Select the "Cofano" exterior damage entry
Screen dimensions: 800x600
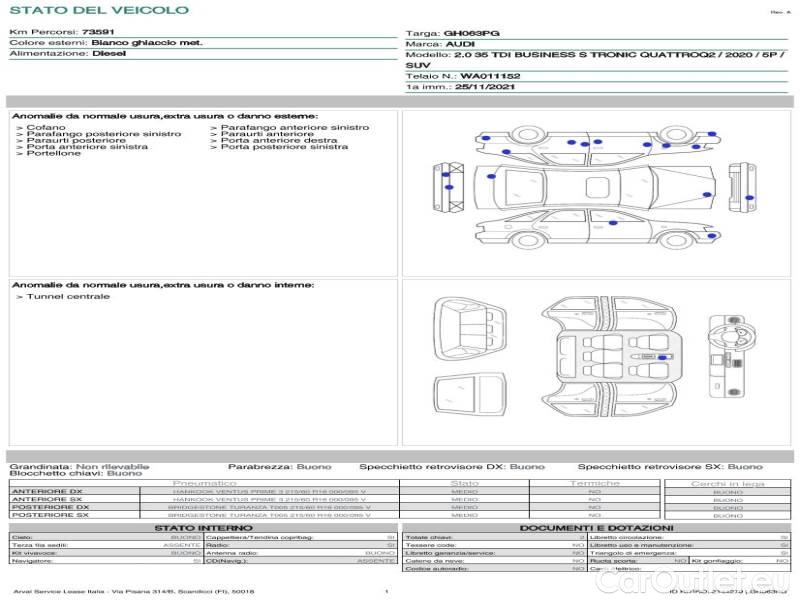click(x=46, y=128)
